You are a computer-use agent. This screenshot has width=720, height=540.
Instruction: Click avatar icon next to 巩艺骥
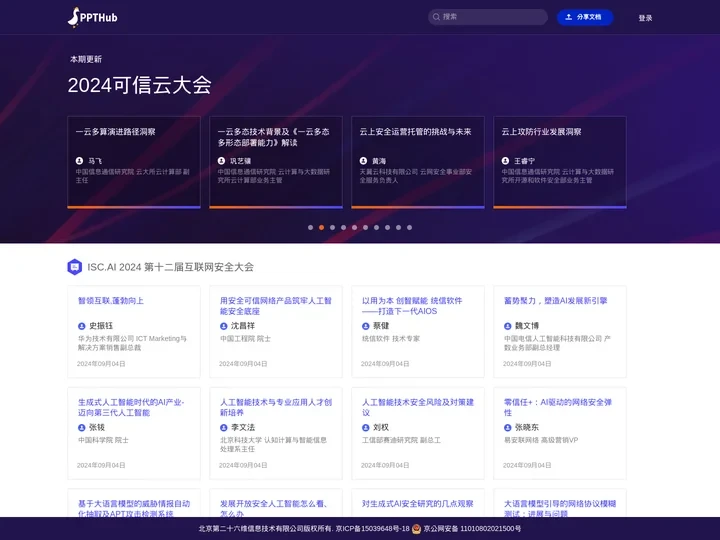point(221,161)
